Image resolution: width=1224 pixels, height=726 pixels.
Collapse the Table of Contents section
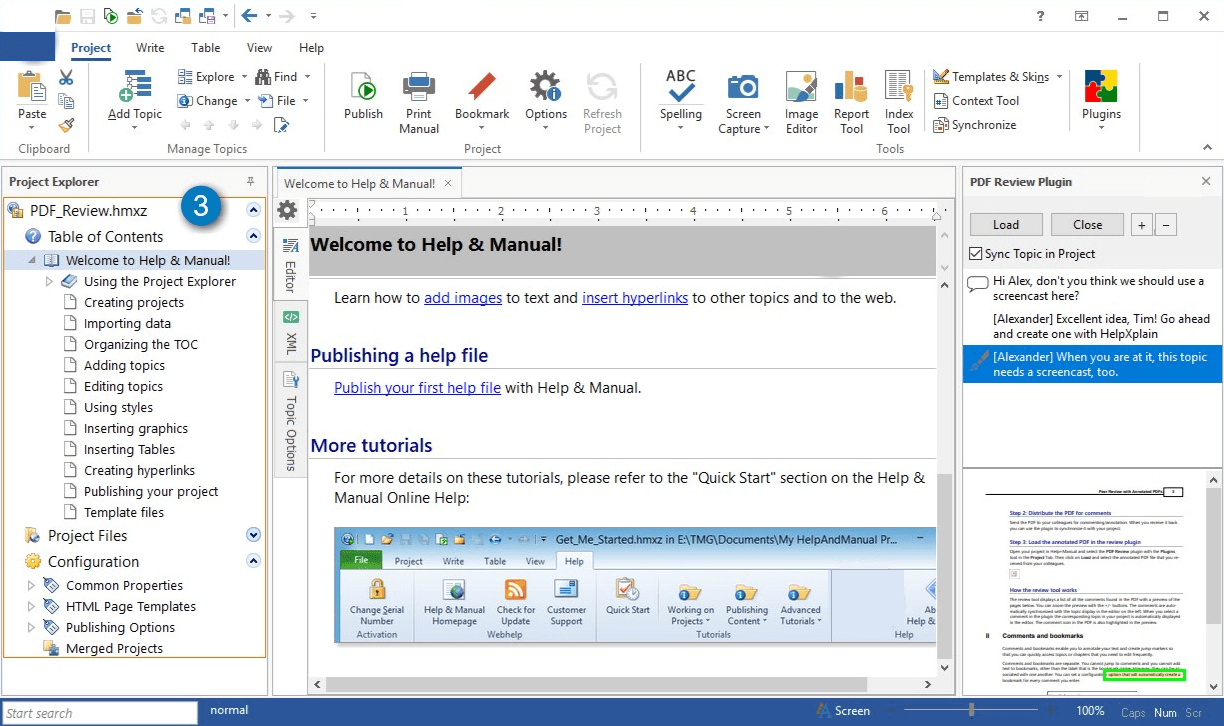tap(253, 237)
